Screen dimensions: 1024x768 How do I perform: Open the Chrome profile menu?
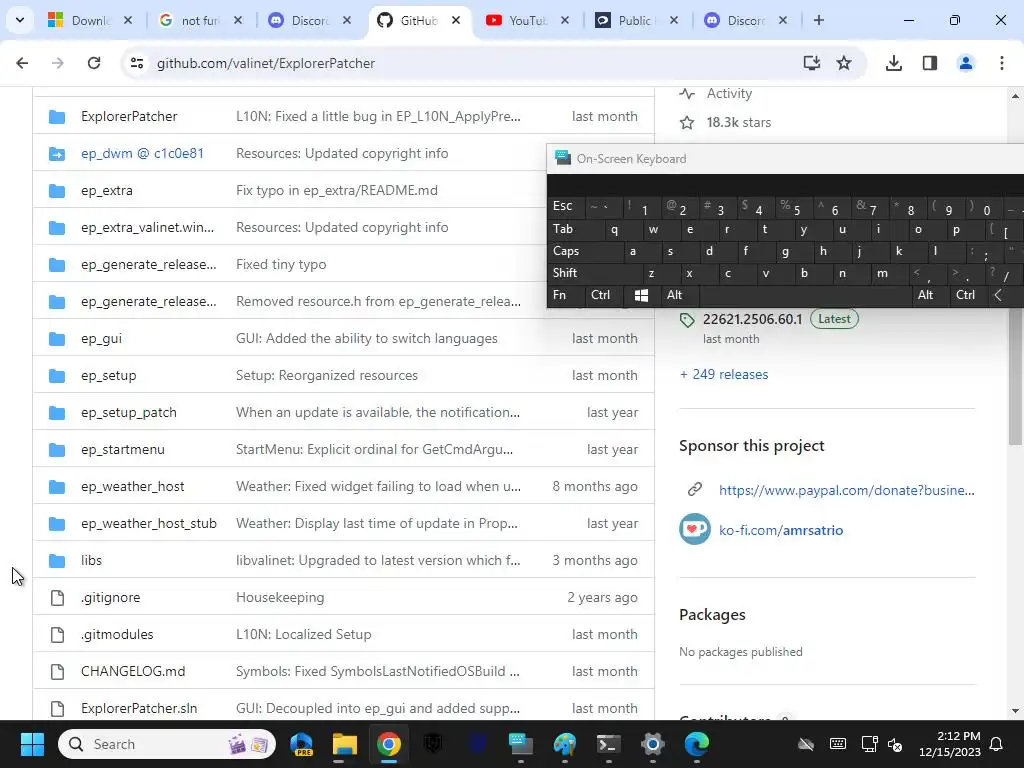tap(965, 63)
